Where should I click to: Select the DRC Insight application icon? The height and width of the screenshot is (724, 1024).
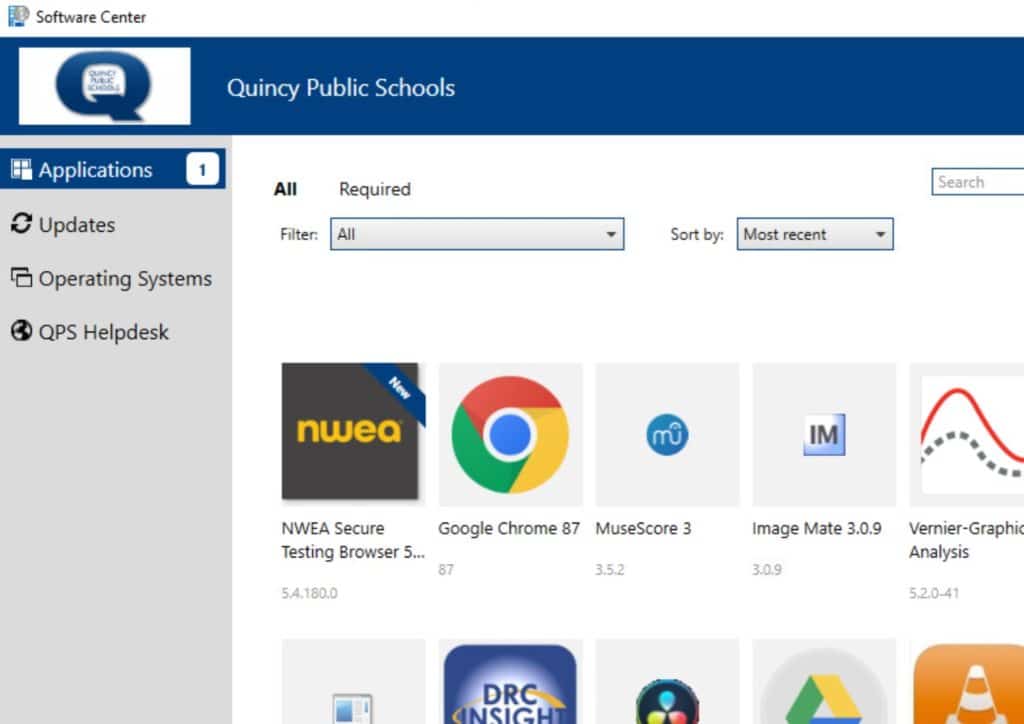pos(510,685)
